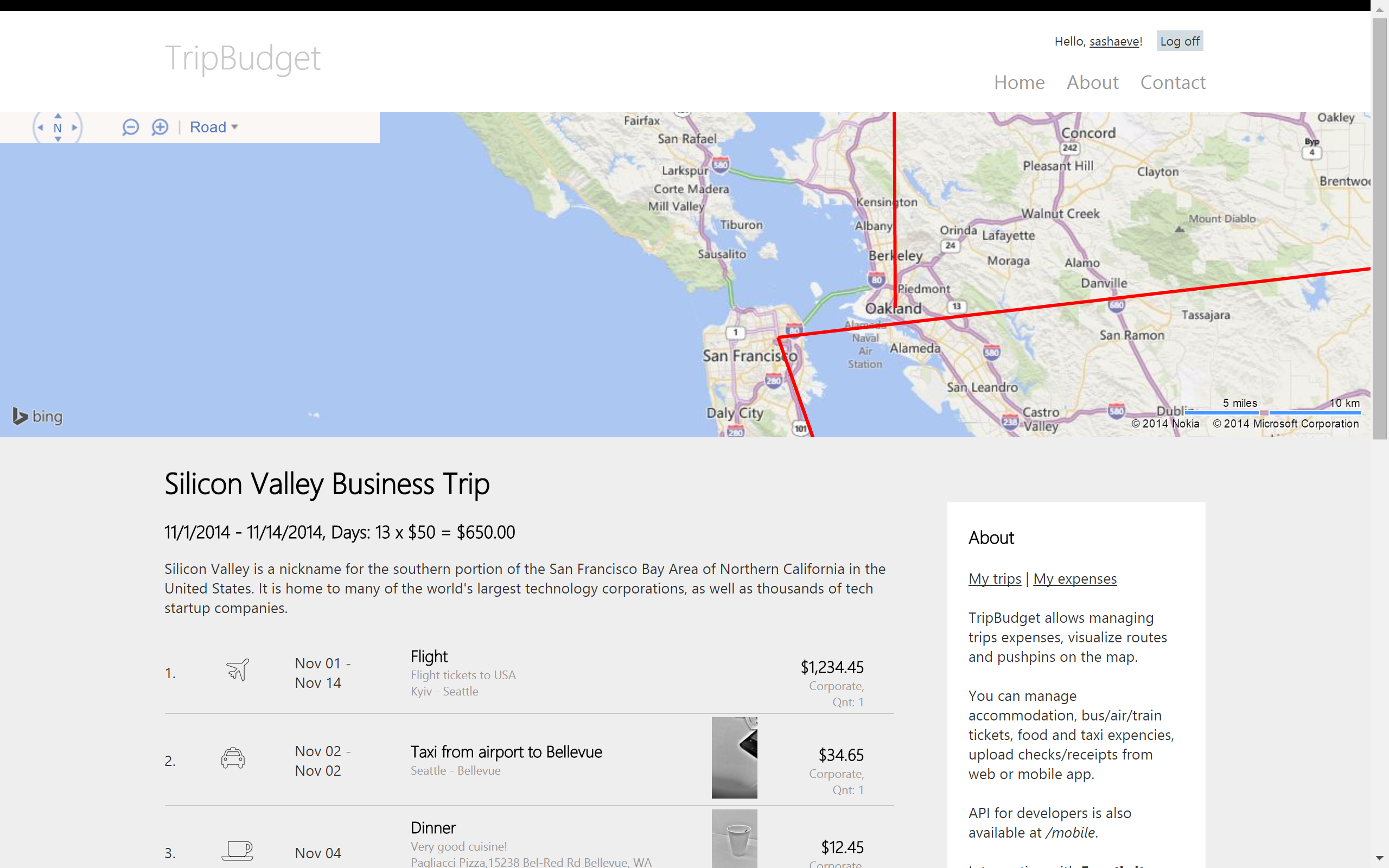Click the coffee cup icon for Dinner
The height and width of the screenshot is (868, 1389).
coord(237,850)
